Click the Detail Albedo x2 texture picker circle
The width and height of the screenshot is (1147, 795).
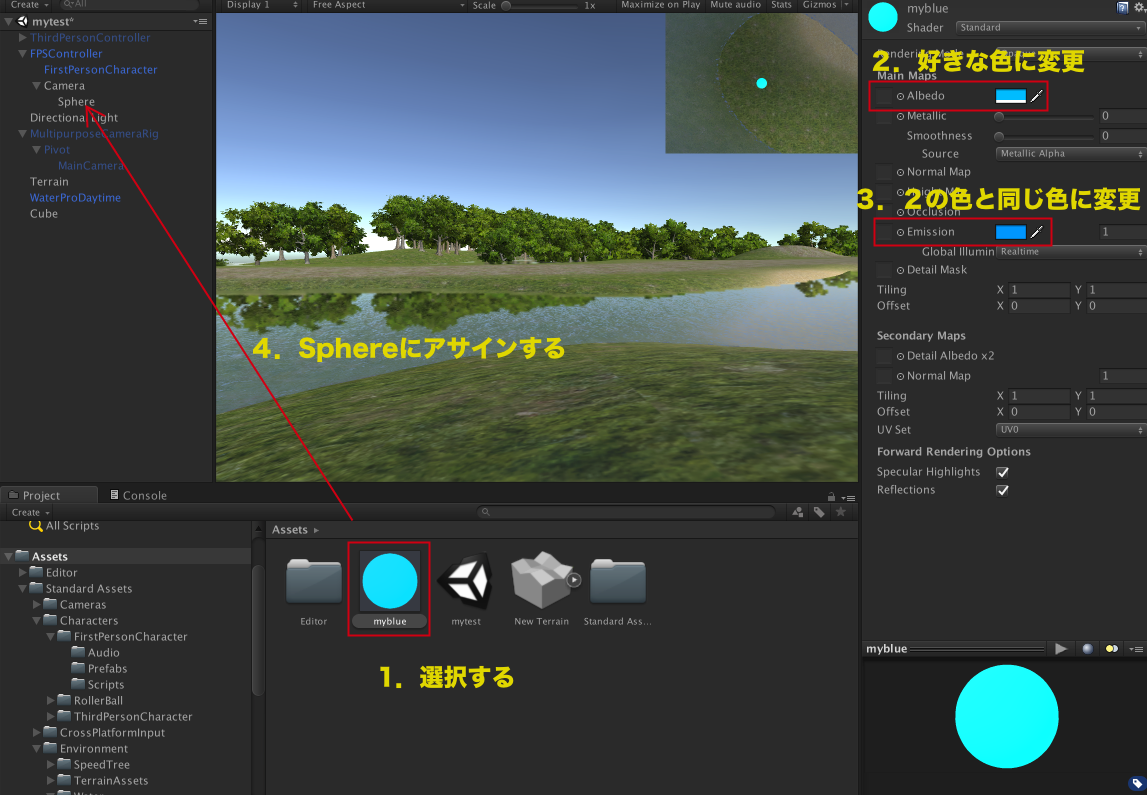click(900, 356)
